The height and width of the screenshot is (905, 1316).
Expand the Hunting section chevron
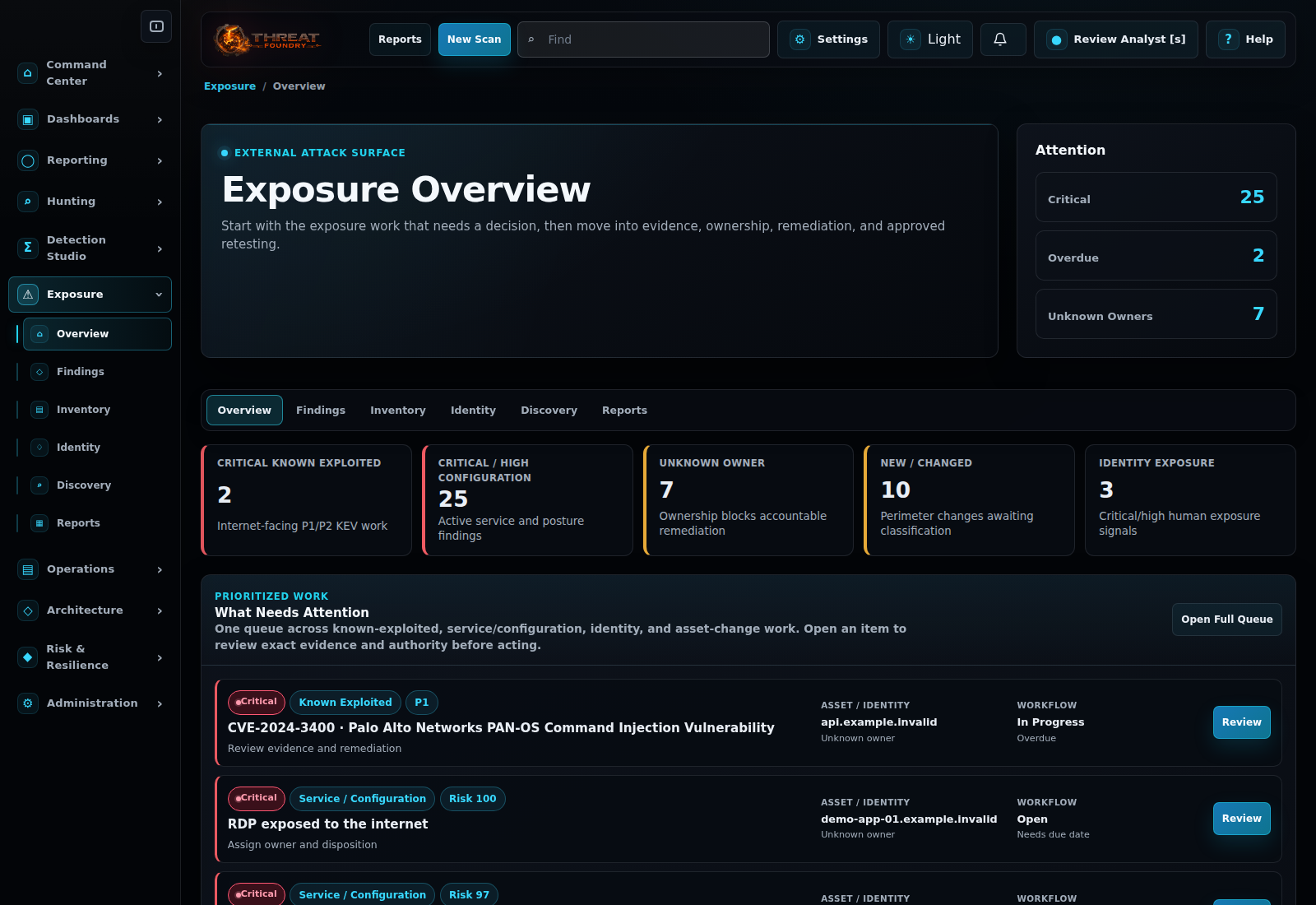point(160,202)
